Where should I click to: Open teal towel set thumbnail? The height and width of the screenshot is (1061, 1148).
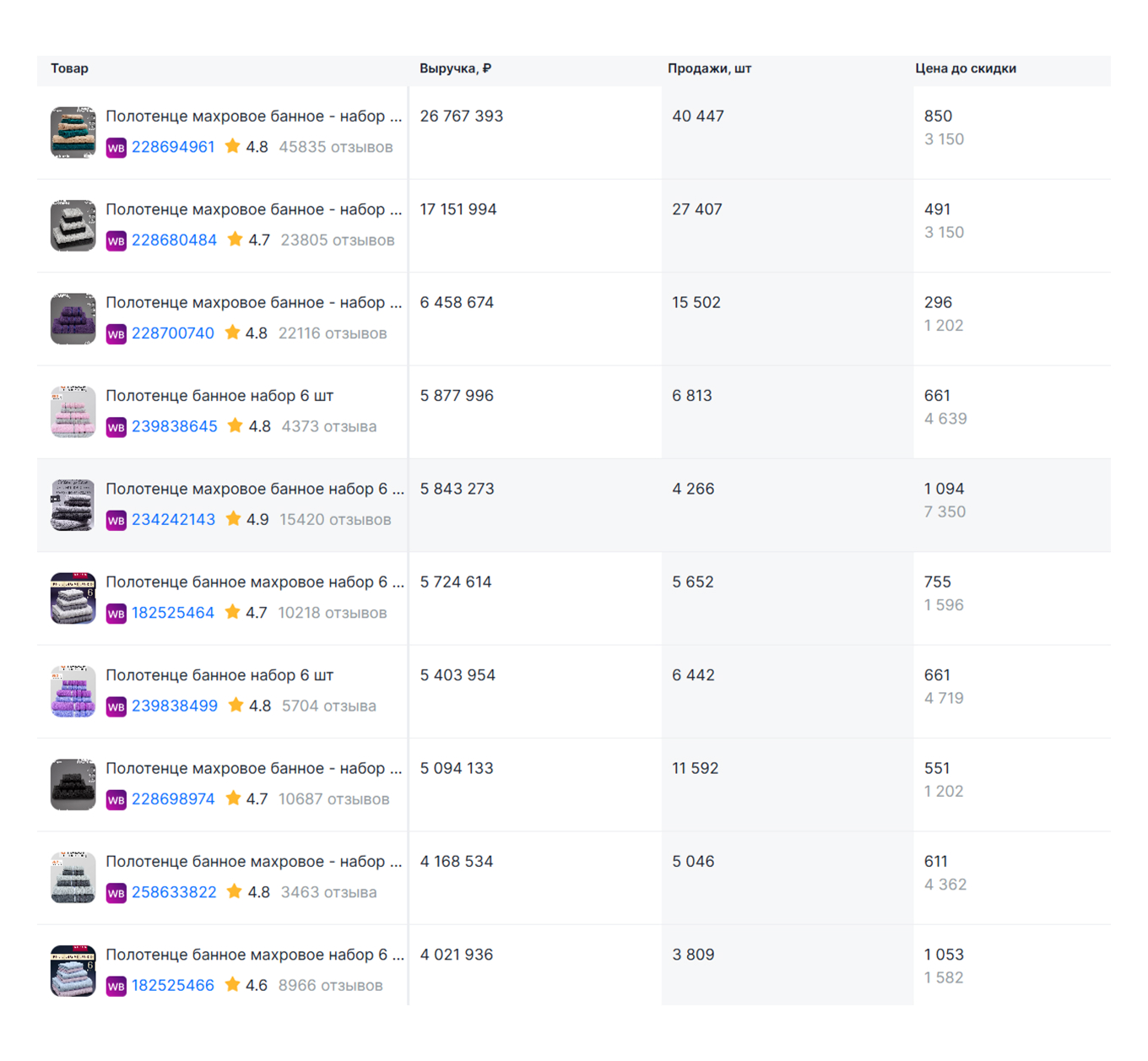[73, 133]
